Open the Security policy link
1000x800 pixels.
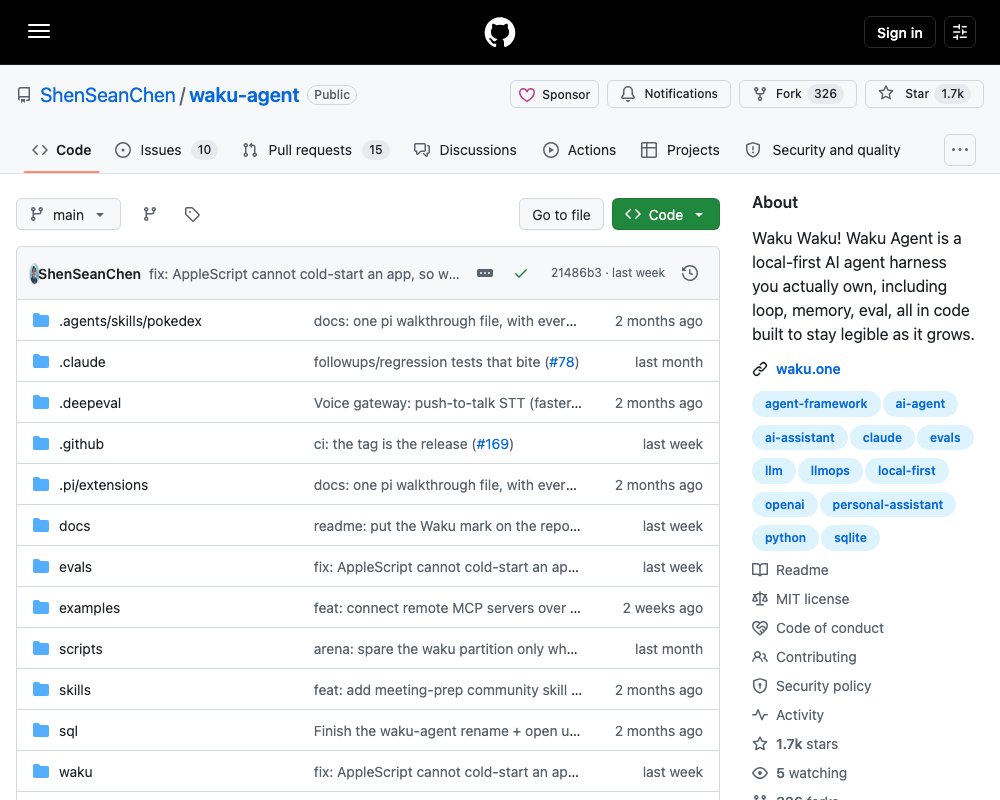coord(811,686)
